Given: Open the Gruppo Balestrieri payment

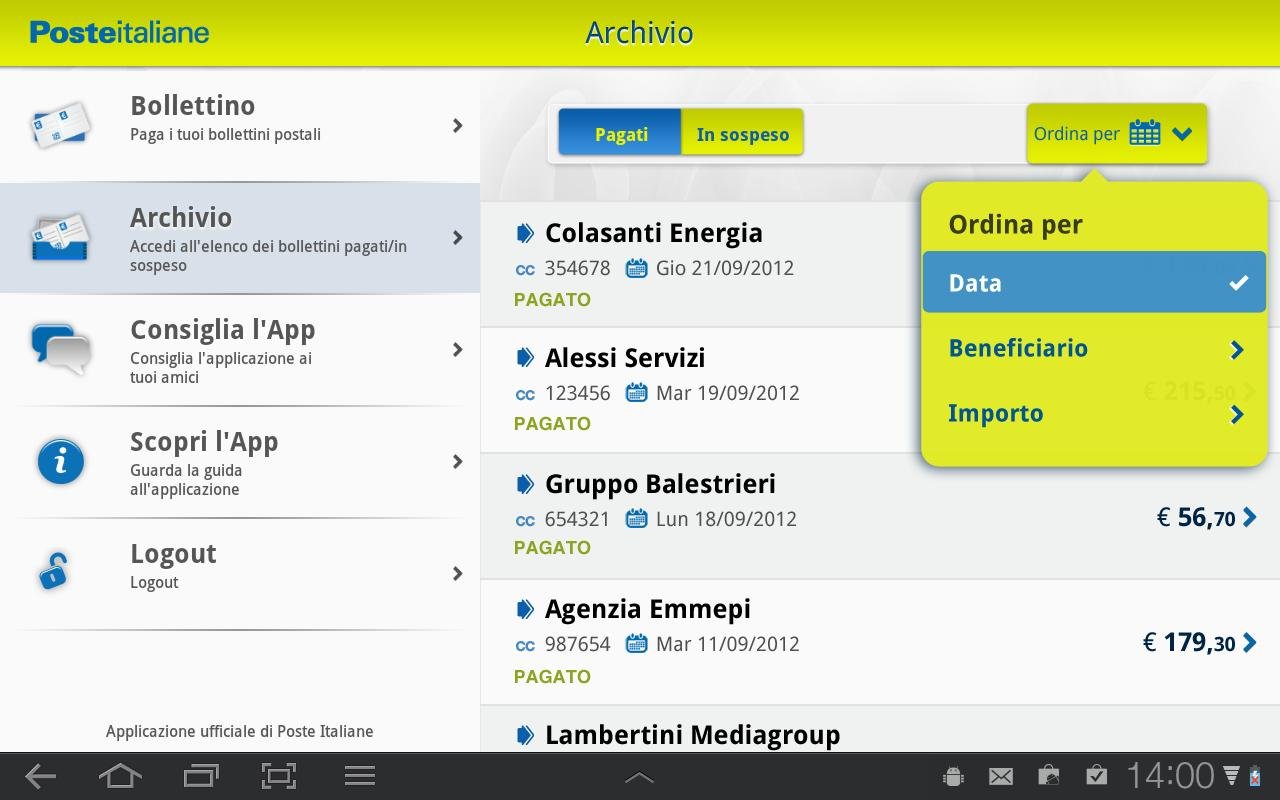Looking at the screenshot, I should [x=880, y=516].
